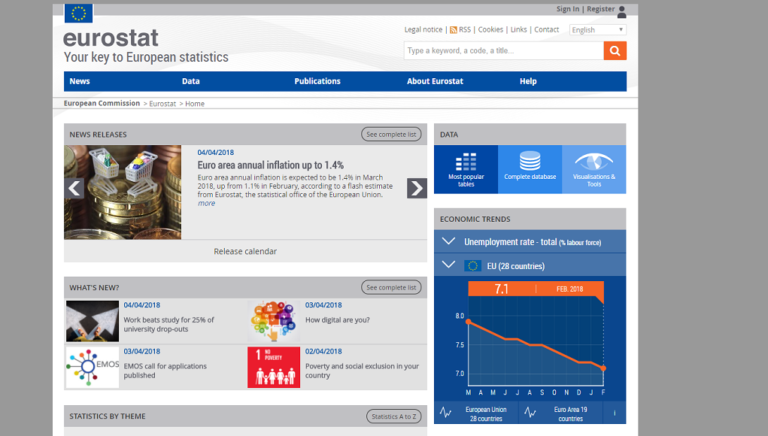Open the Contact link
Screen dimensions: 768x436
point(546,29)
